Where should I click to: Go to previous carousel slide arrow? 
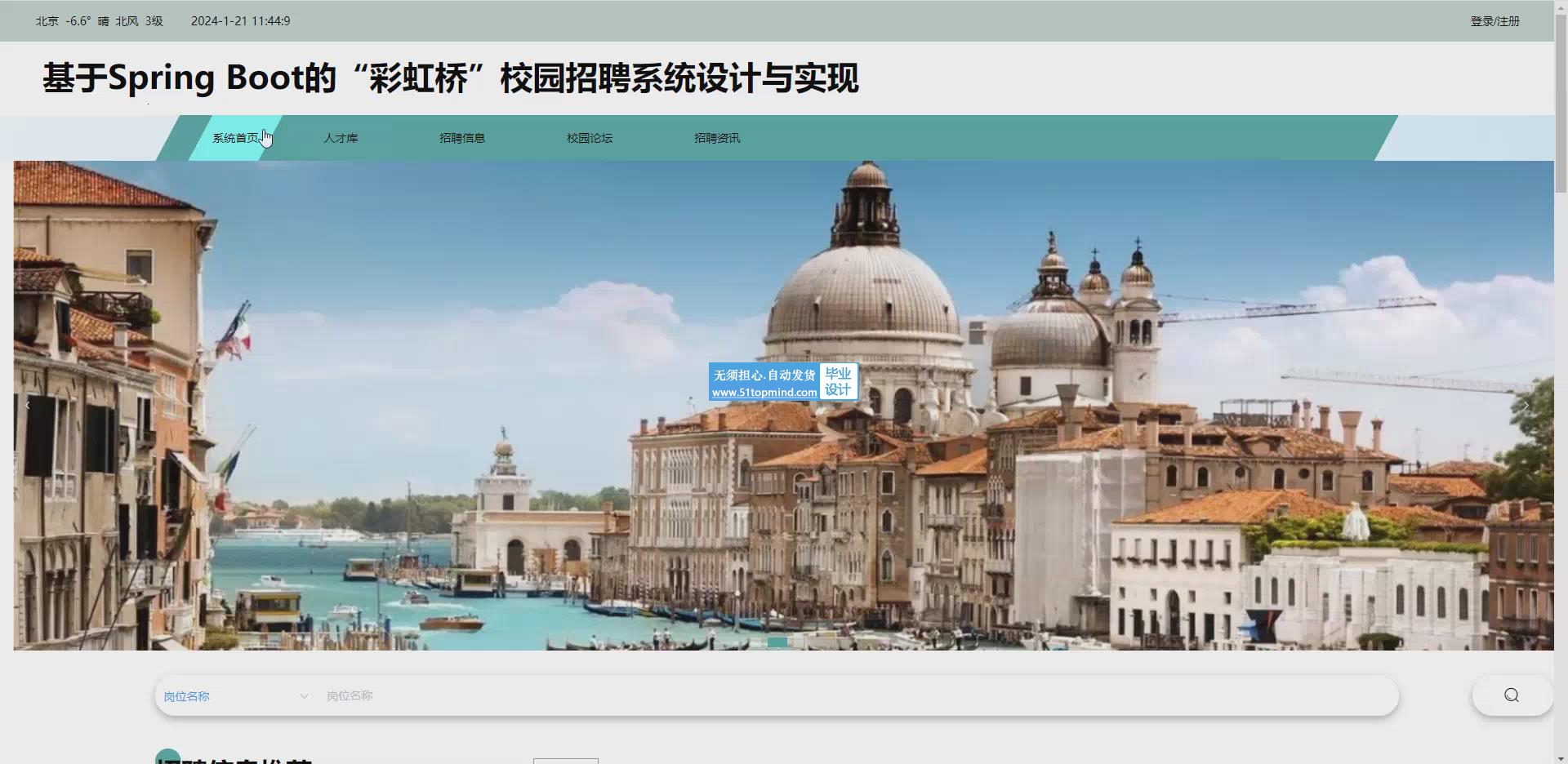28,405
